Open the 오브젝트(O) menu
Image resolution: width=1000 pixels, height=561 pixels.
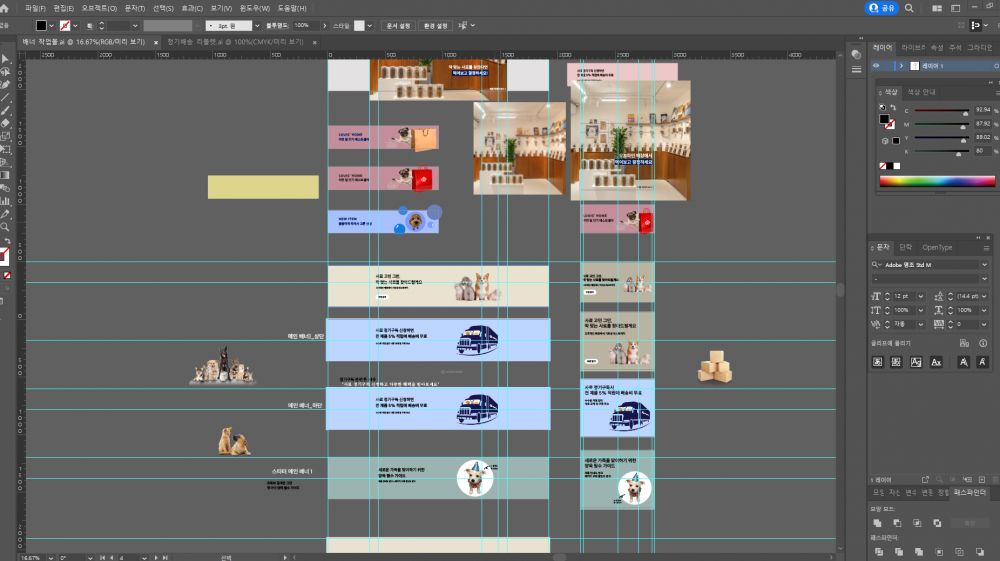coord(99,8)
